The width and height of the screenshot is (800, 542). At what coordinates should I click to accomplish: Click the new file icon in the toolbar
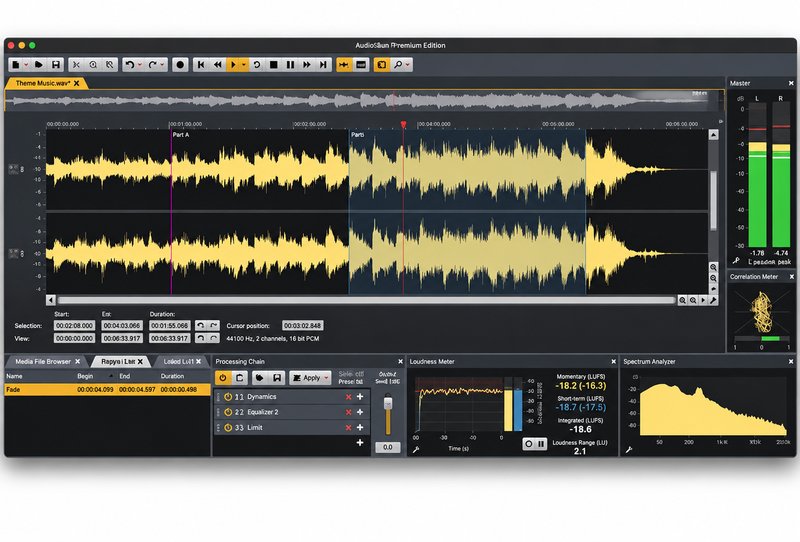(x=16, y=65)
